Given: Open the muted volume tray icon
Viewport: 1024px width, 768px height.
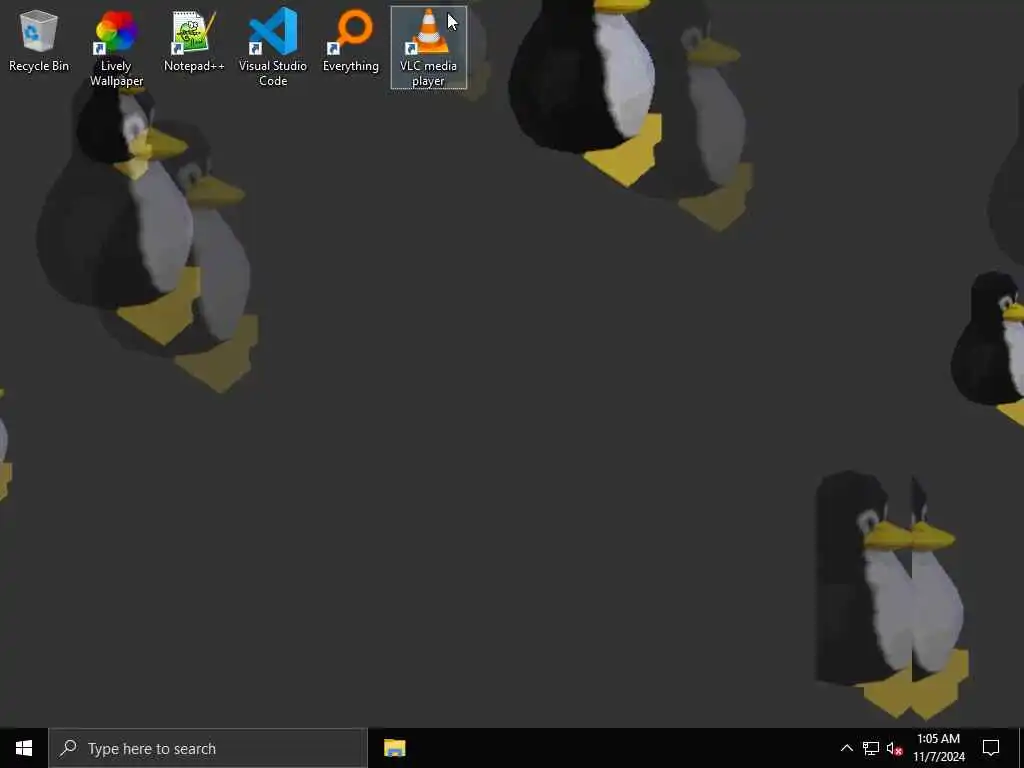Looking at the screenshot, I should pyautogui.click(x=894, y=748).
